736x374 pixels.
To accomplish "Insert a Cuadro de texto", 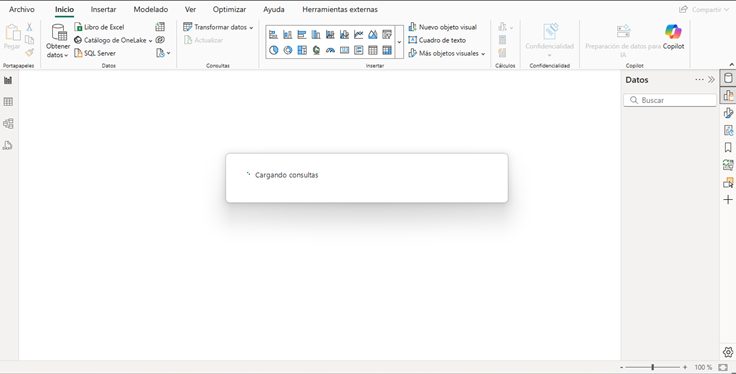I will 437,40.
